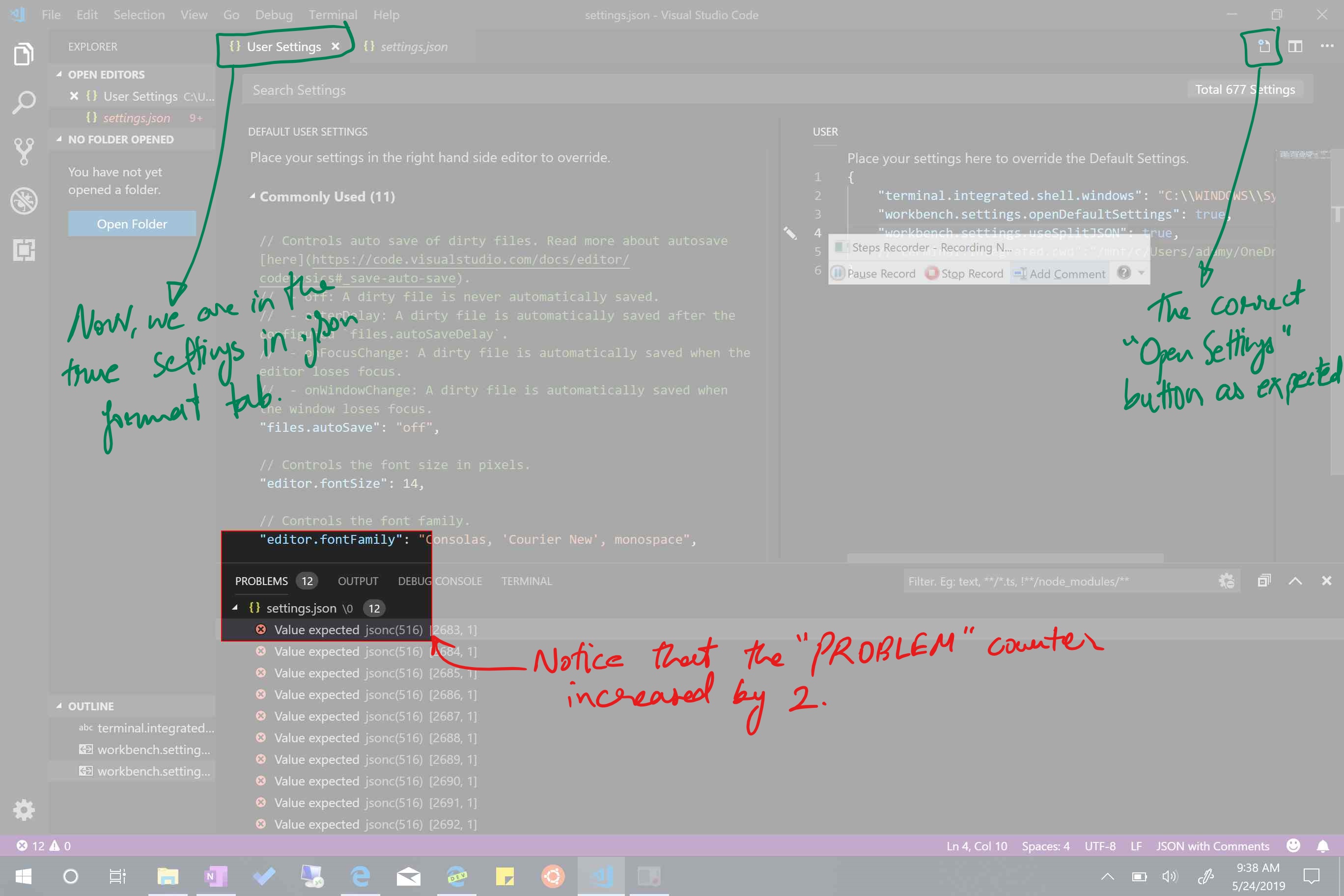Open the feedback smiley in the status bar

(1292, 846)
